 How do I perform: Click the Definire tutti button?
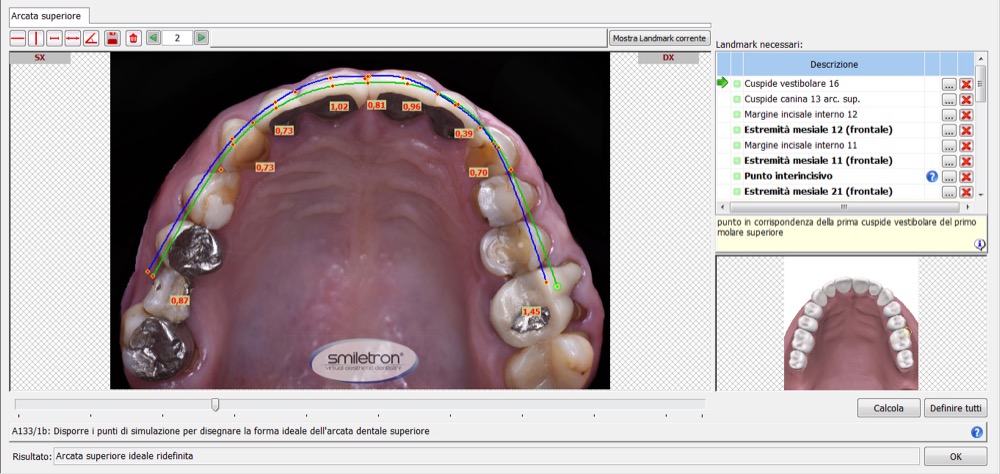pyautogui.click(x=955, y=408)
